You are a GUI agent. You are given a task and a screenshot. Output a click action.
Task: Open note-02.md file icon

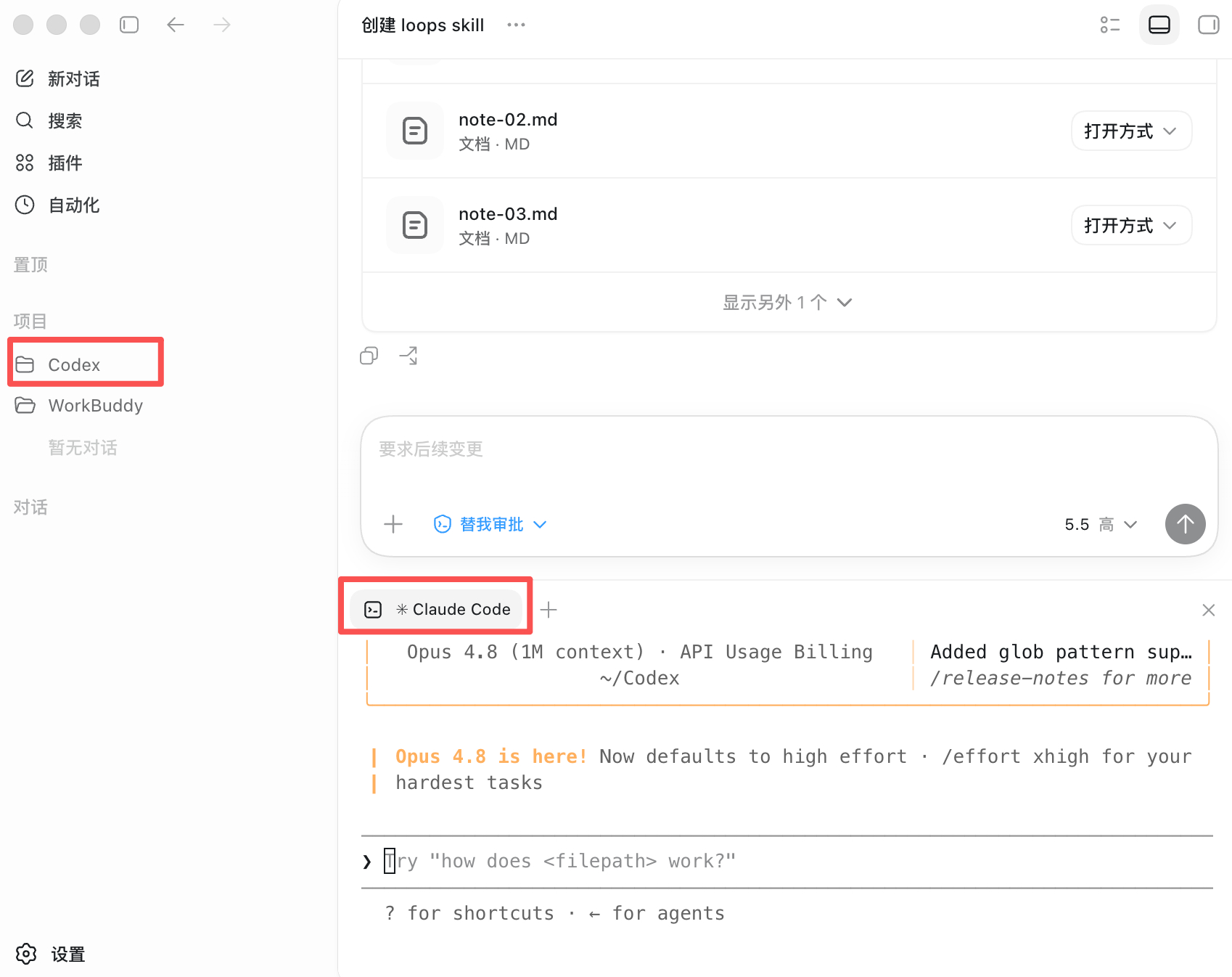pyautogui.click(x=415, y=131)
